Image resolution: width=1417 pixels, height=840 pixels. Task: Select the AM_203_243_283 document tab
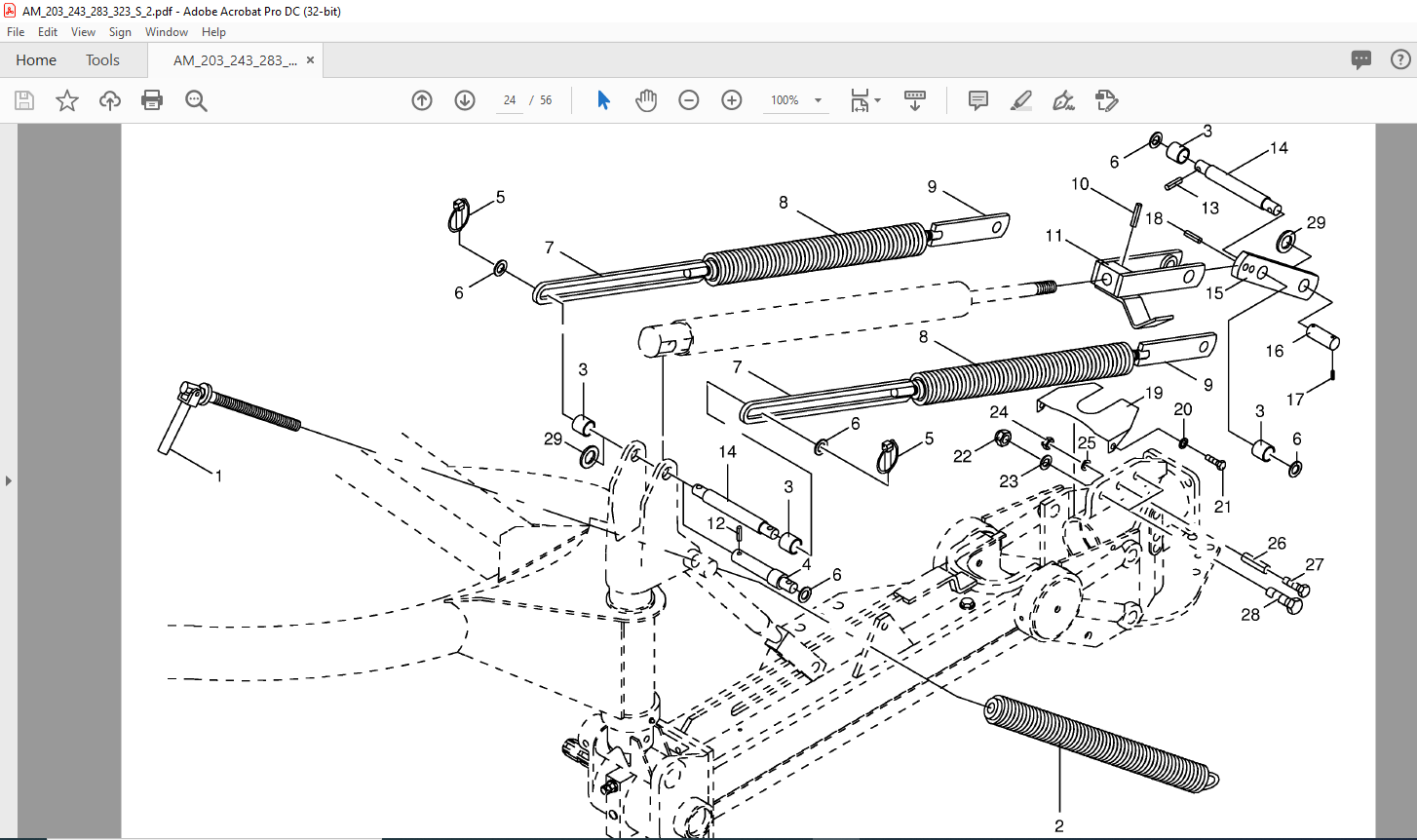[x=235, y=60]
